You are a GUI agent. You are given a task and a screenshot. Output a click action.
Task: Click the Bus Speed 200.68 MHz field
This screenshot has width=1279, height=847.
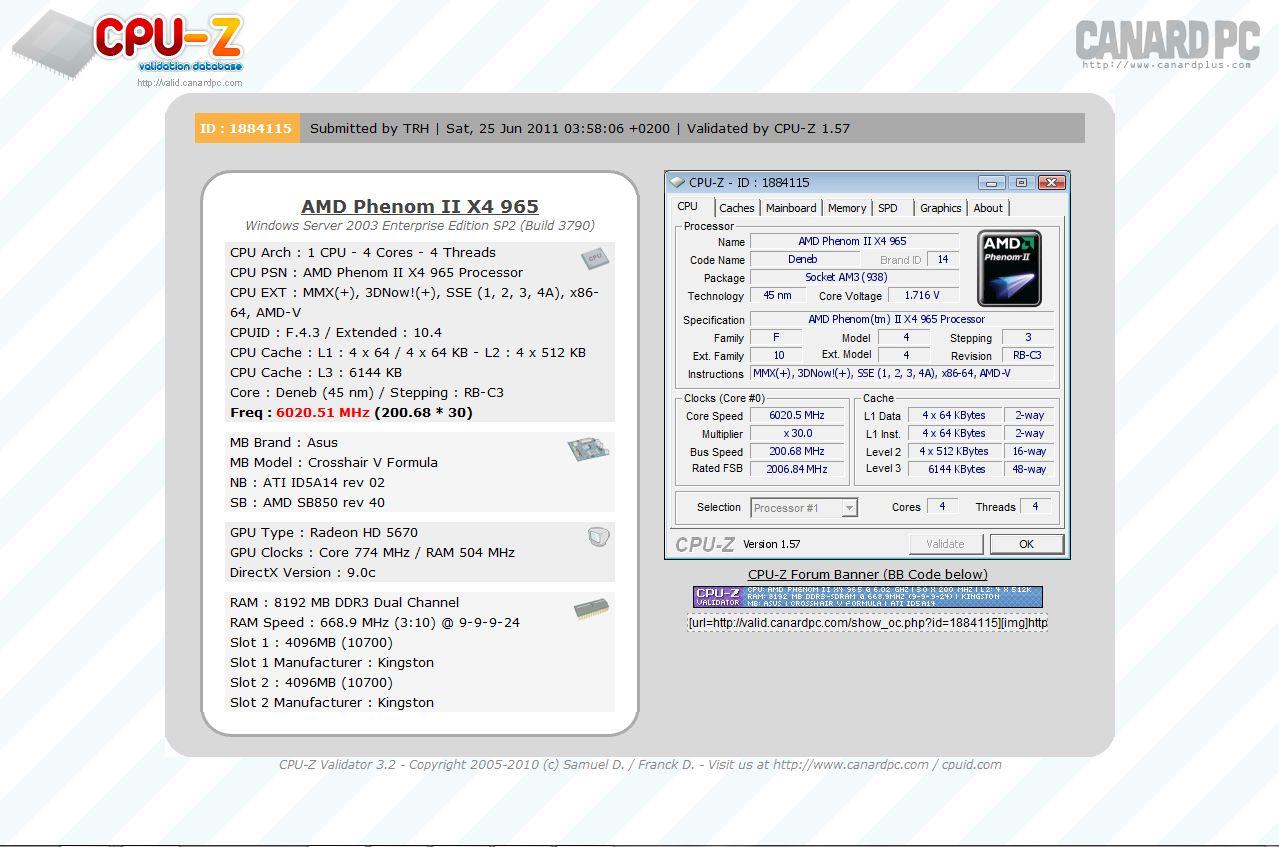797,452
